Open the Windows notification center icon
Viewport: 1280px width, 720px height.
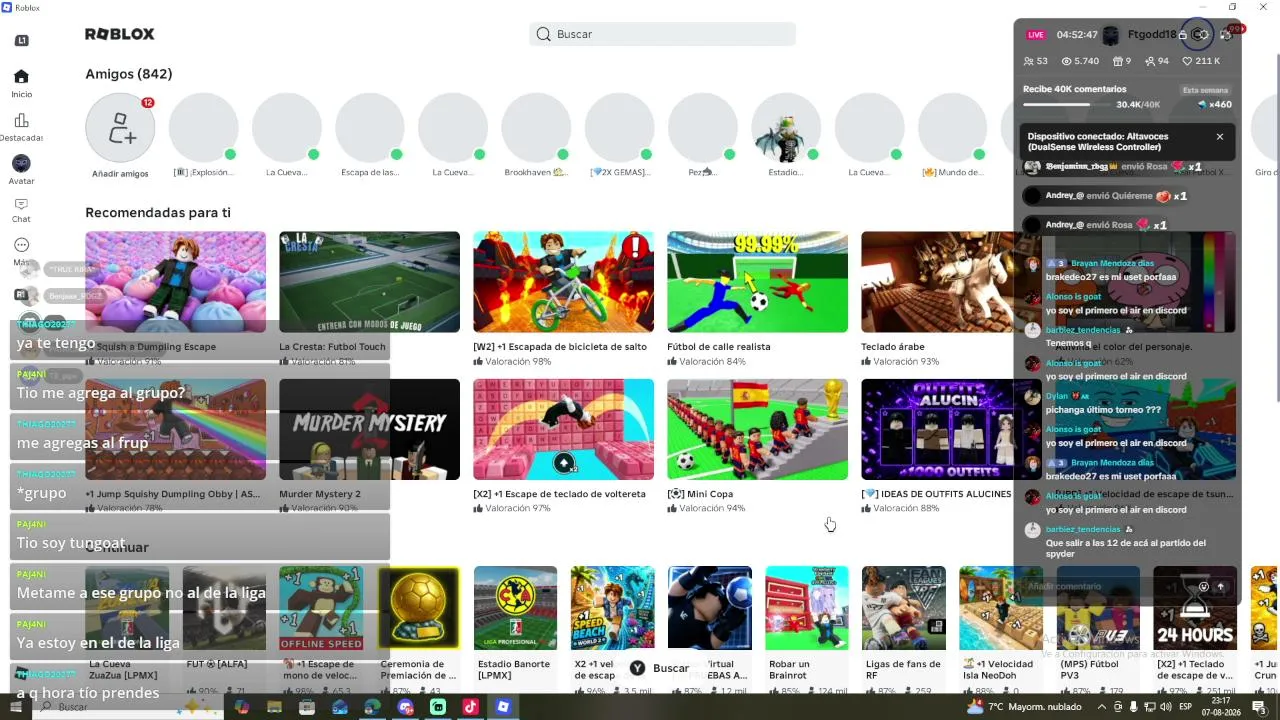point(1259,707)
